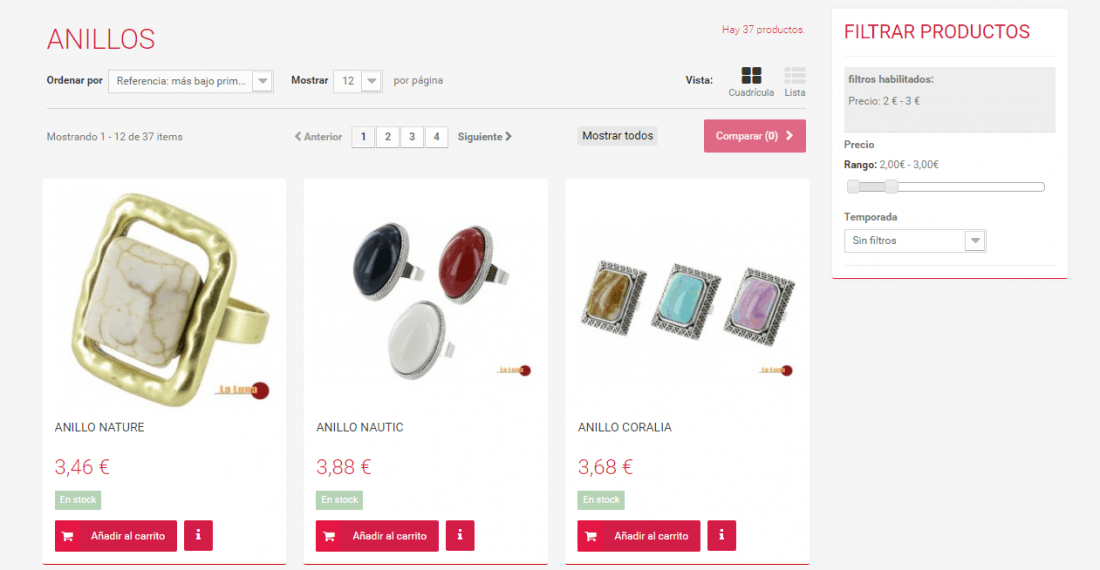This screenshot has width=1100, height=570.
Task: Go to page 4 of results
Action: click(x=436, y=137)
